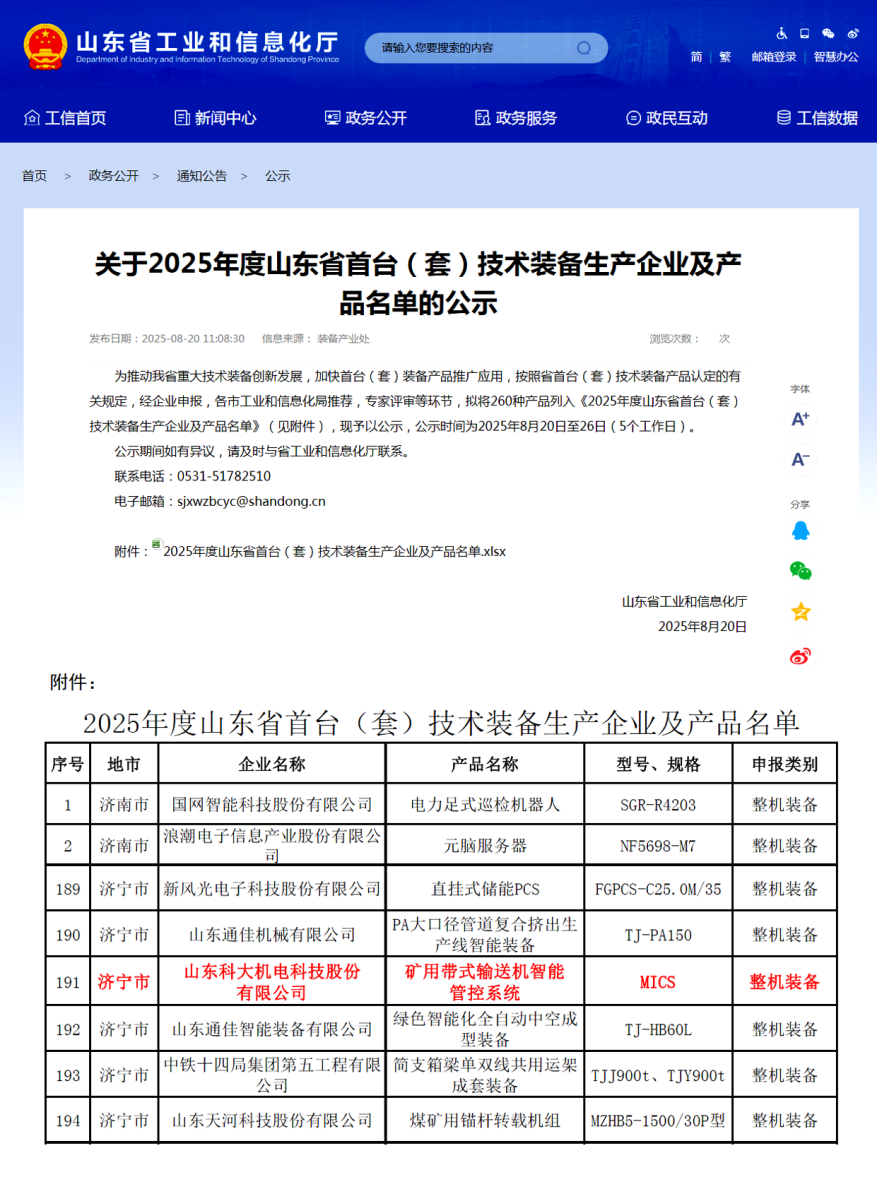
Task: Click the search magnifier icon
Action: (x=584, y=48)
